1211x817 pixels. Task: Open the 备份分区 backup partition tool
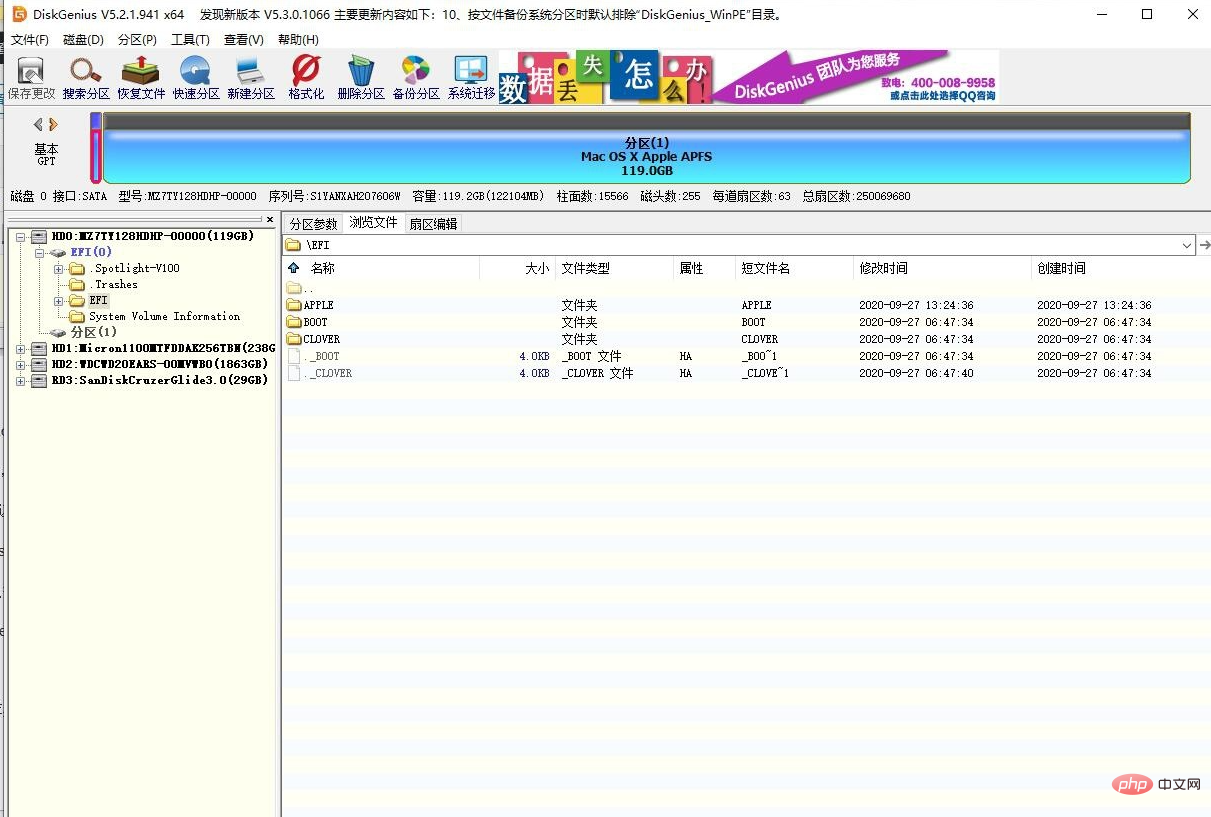415,78
